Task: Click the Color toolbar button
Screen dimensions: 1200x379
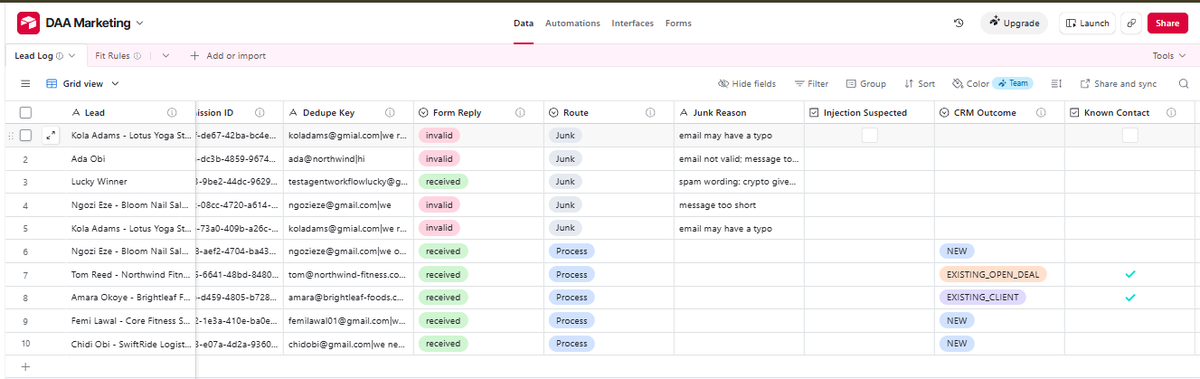Action: tap(971, 84)
